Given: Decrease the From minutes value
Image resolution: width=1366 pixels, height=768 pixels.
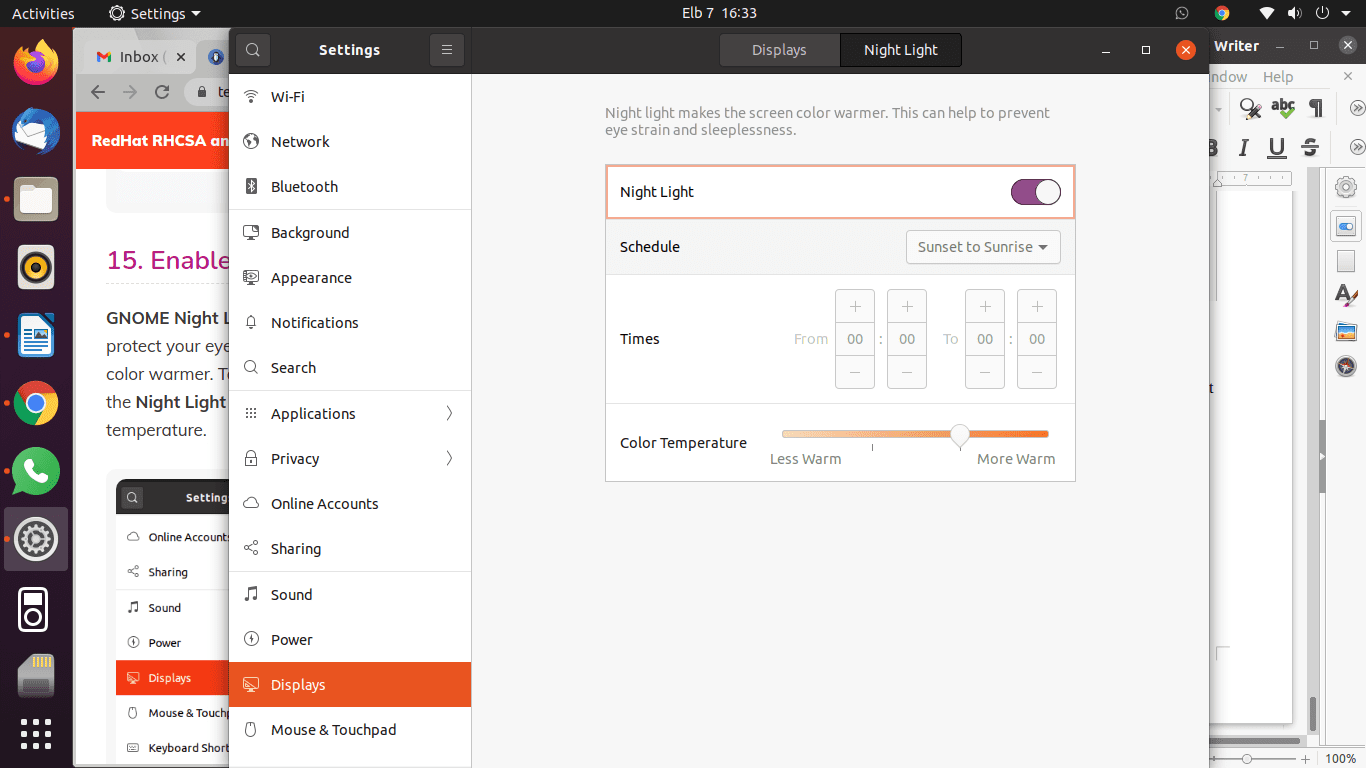Looking at the screenshot, I should pyautogui.click(x=907, y=372).
